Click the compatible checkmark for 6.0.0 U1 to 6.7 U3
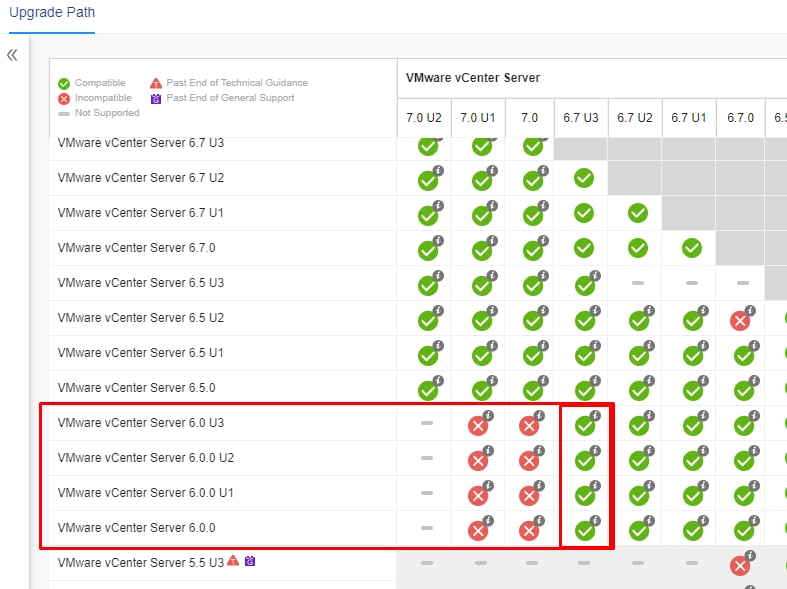Image resolution: width=787 pixels, height=589 pixels. (585, 496)
